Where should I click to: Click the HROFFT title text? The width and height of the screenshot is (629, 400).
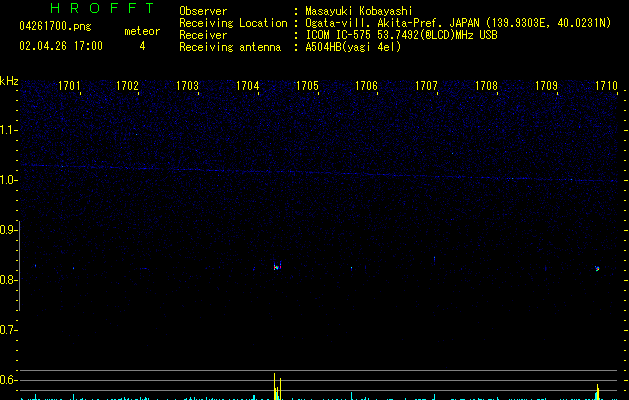(x=103, y=8)
